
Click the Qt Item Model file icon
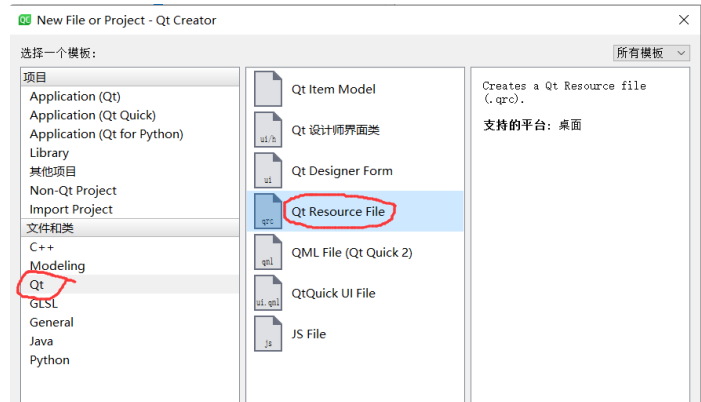(268, 89)
